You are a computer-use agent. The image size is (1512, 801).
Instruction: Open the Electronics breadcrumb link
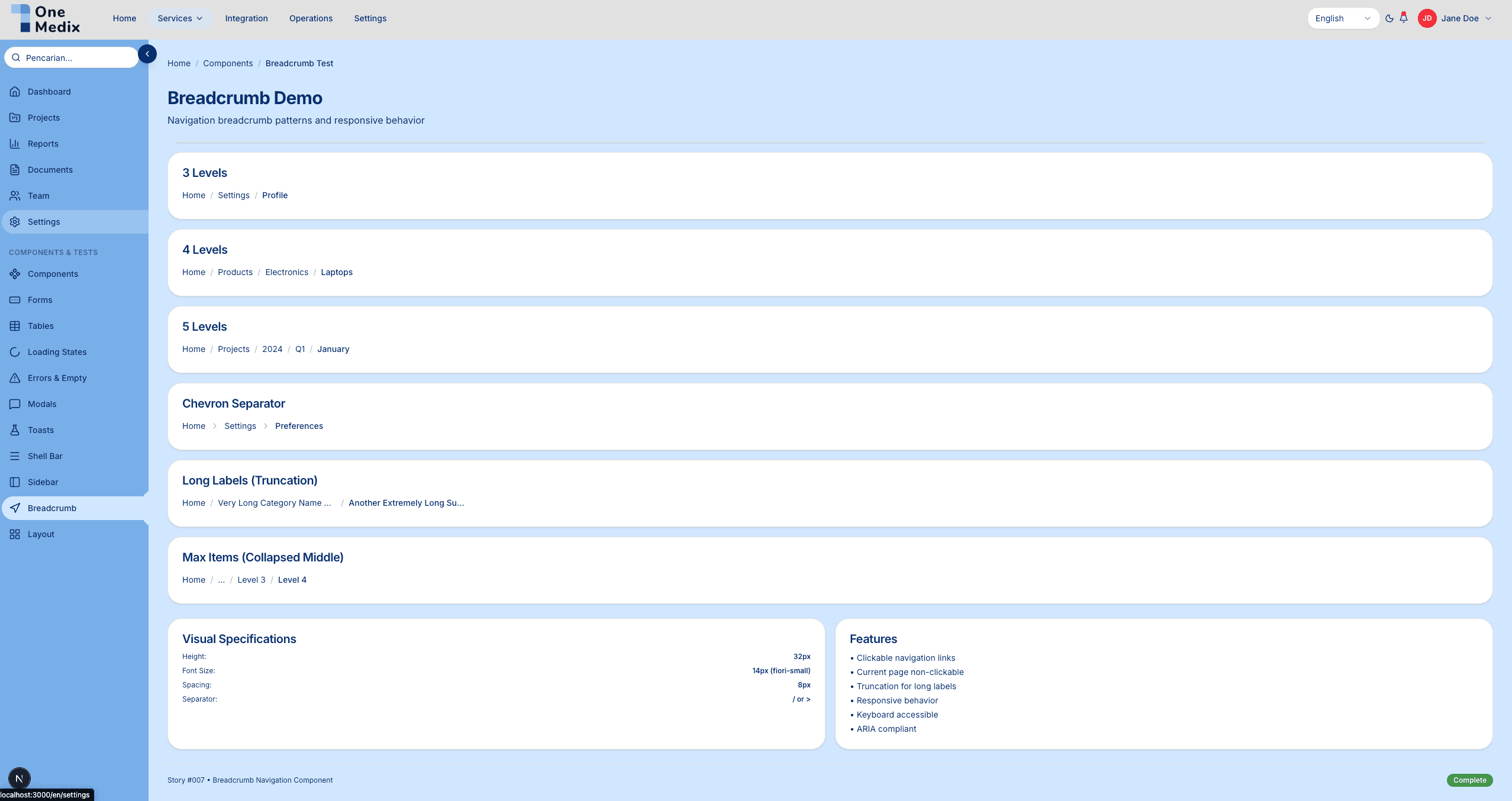click(286, 272)
